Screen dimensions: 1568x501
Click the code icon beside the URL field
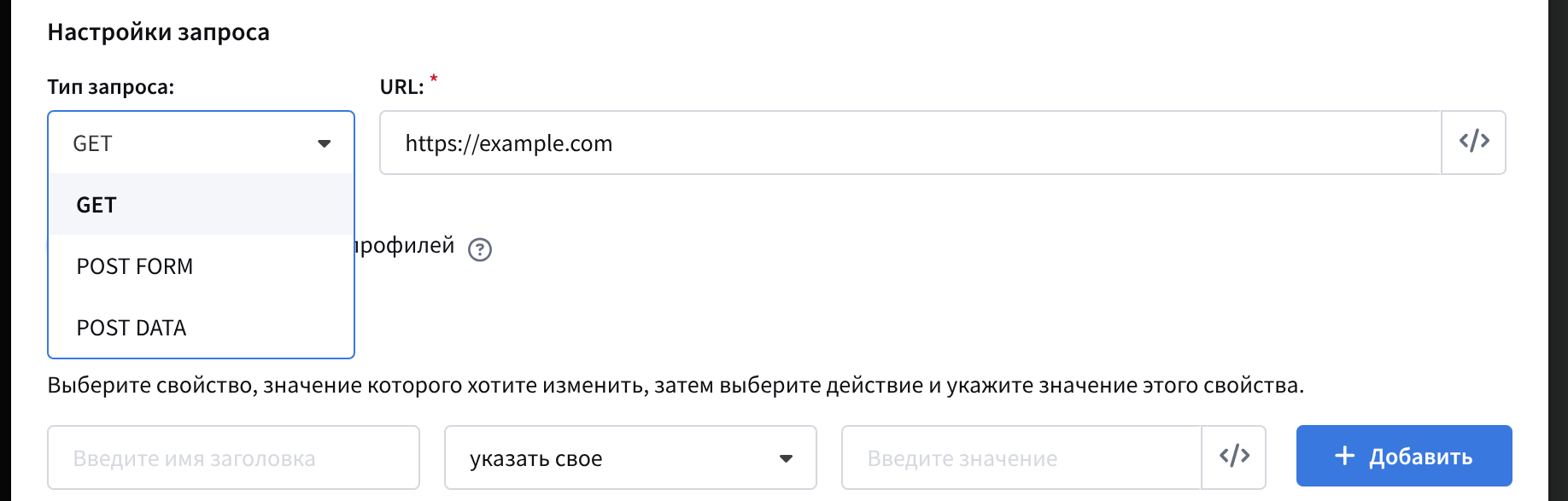(x=1473, y=142)
